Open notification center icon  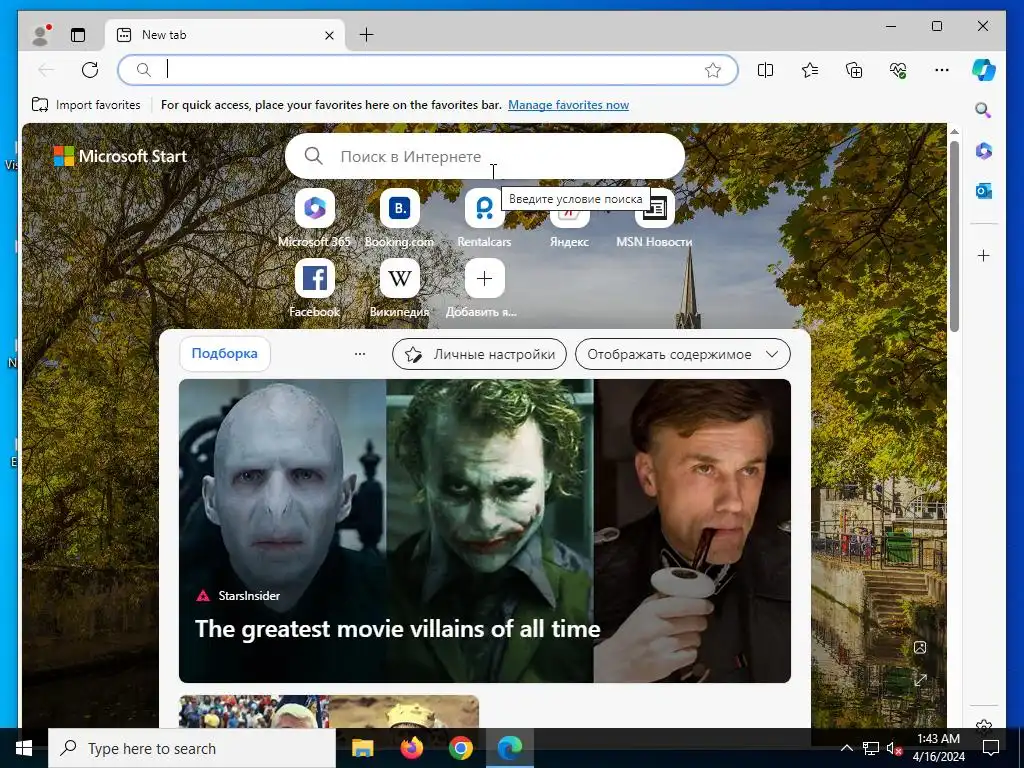(x=991, y=748)
